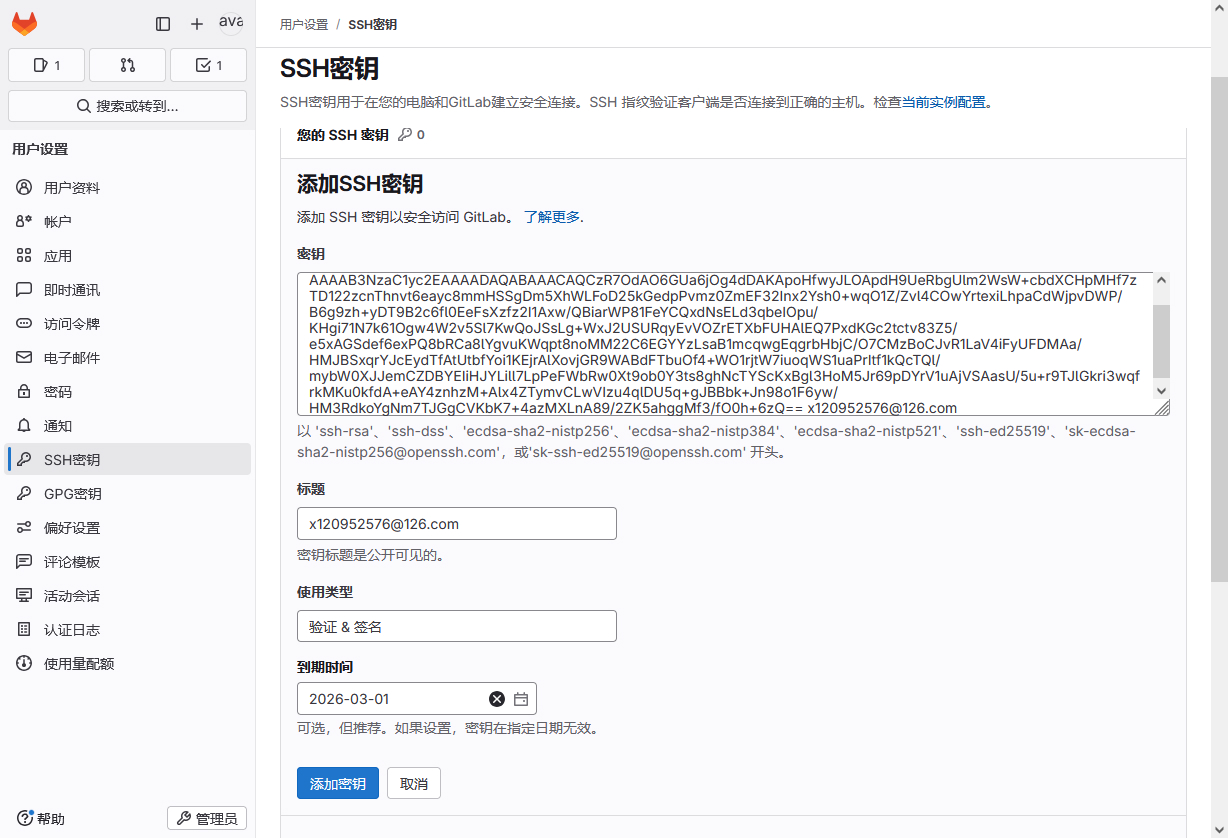Open the calendar date picker icon
The image size is (1228, 838).
click(521, 699)
